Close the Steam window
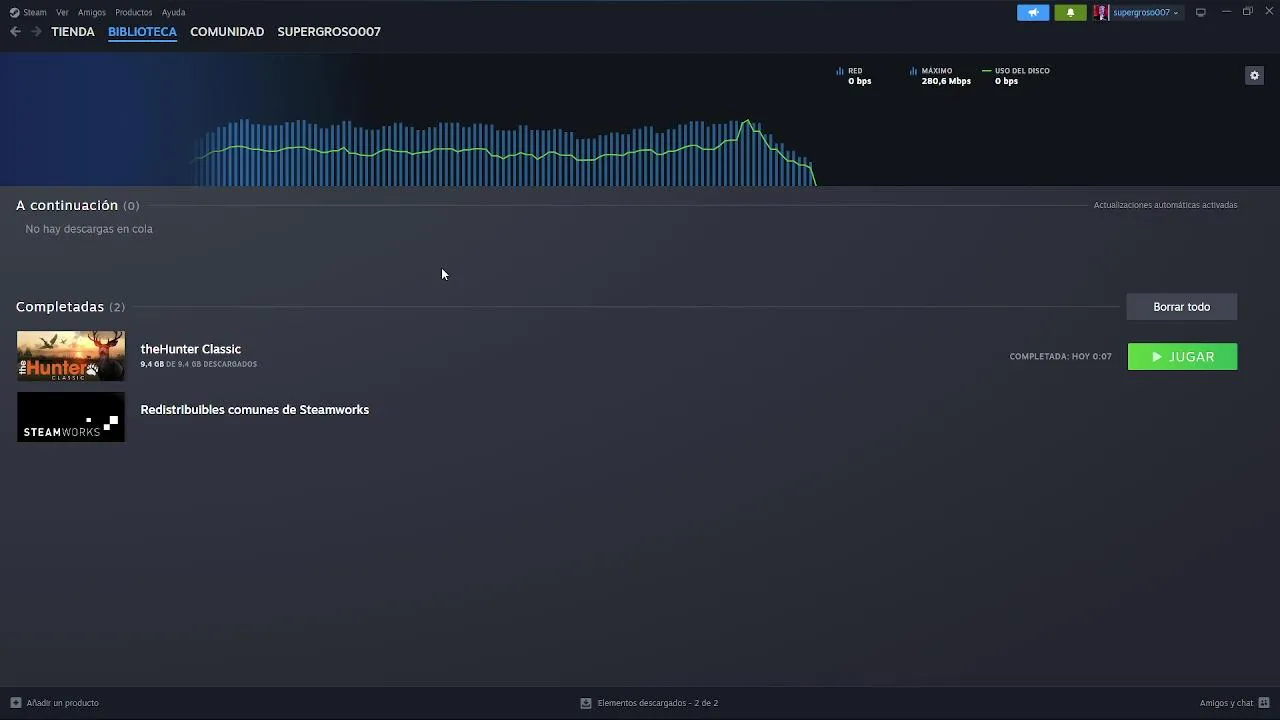 pyautogui.click(x=1268, y=12)
